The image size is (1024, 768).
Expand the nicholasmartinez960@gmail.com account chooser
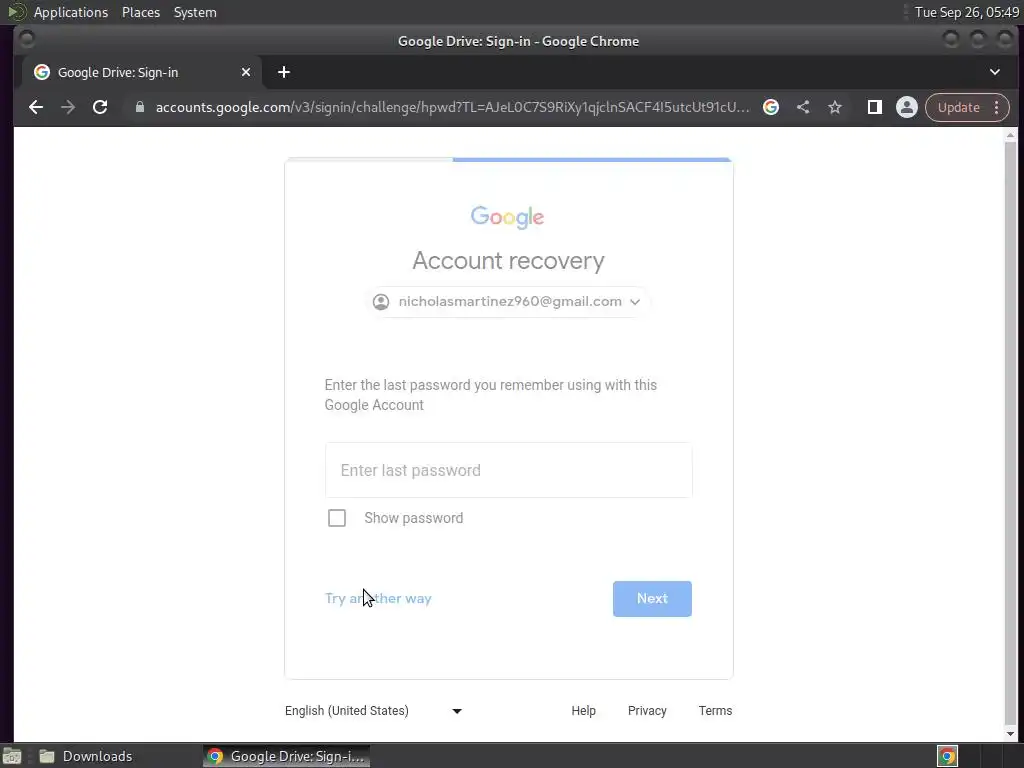(x=508, y=302)
